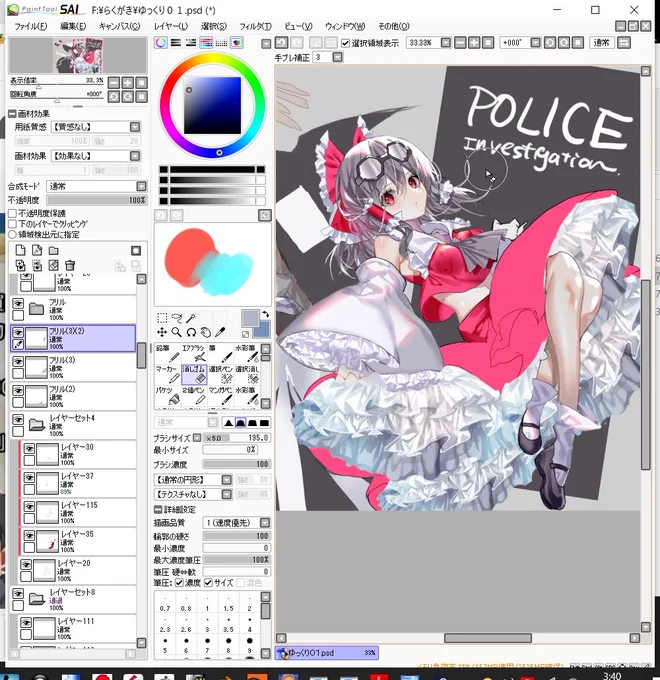
Task: Open the ウィンドウ(W) menu
Action: tap(345, 26)
